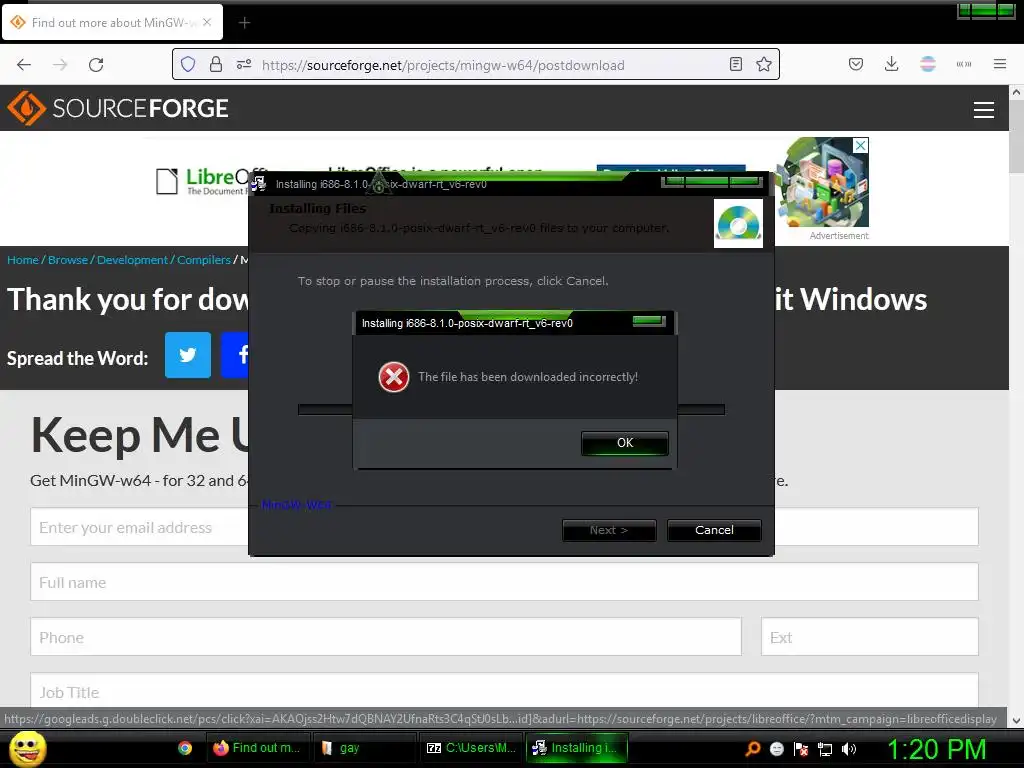Viewport: 1024px width, 768px height.
Task: Click the scrollbar up arrow of the page
Action: [x=1016, y=93]
